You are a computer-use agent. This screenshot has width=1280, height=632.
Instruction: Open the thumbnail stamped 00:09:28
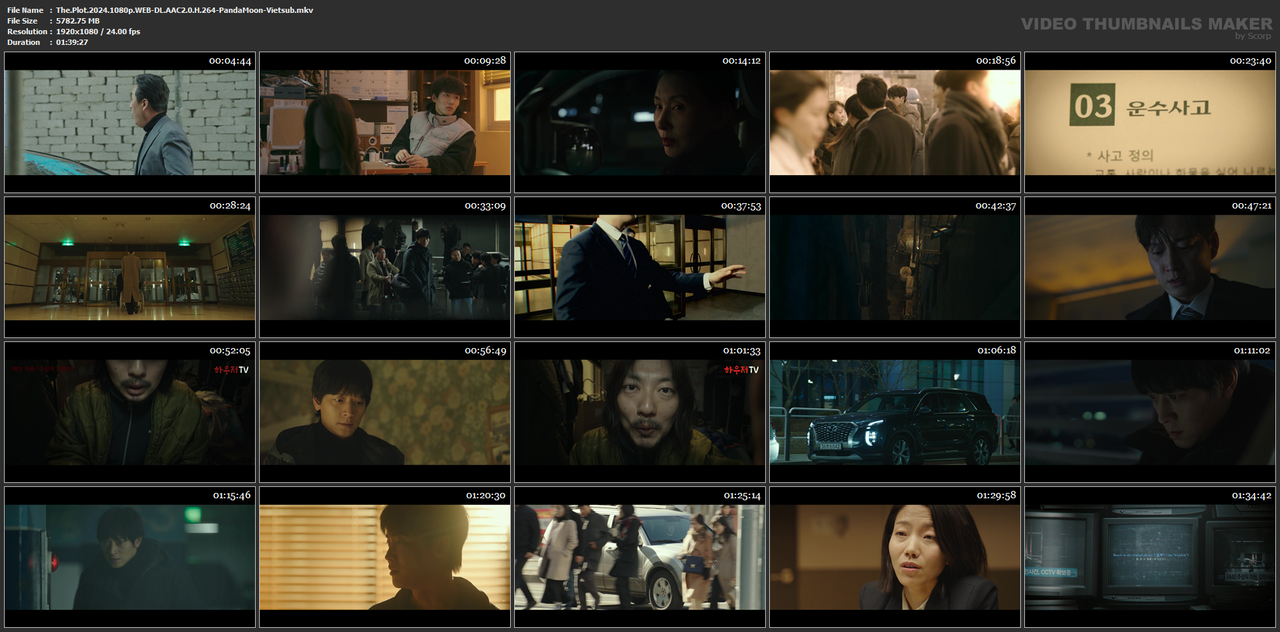tap(385, 123)
